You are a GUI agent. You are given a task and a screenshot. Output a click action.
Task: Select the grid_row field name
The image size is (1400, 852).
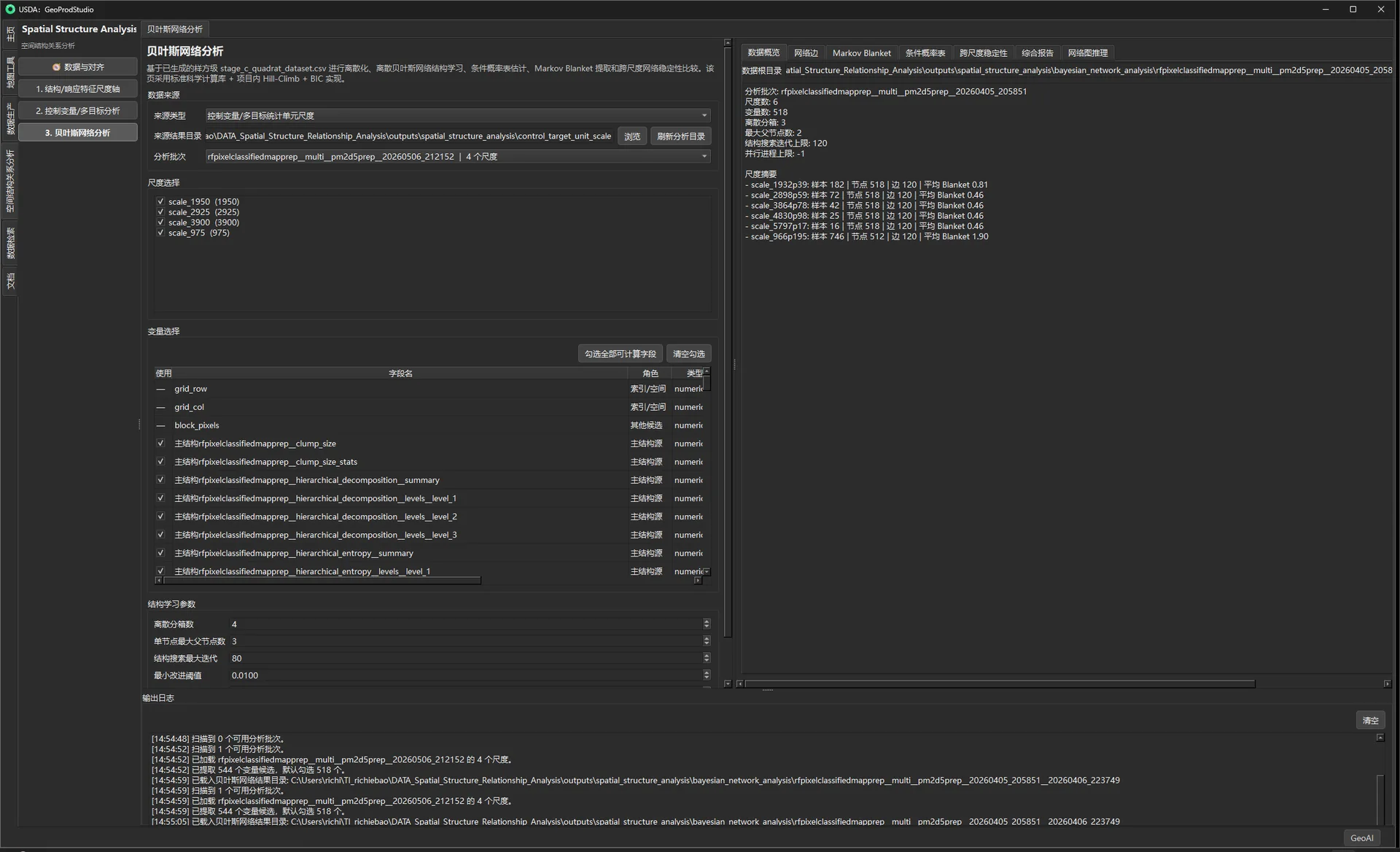point(190,389)
